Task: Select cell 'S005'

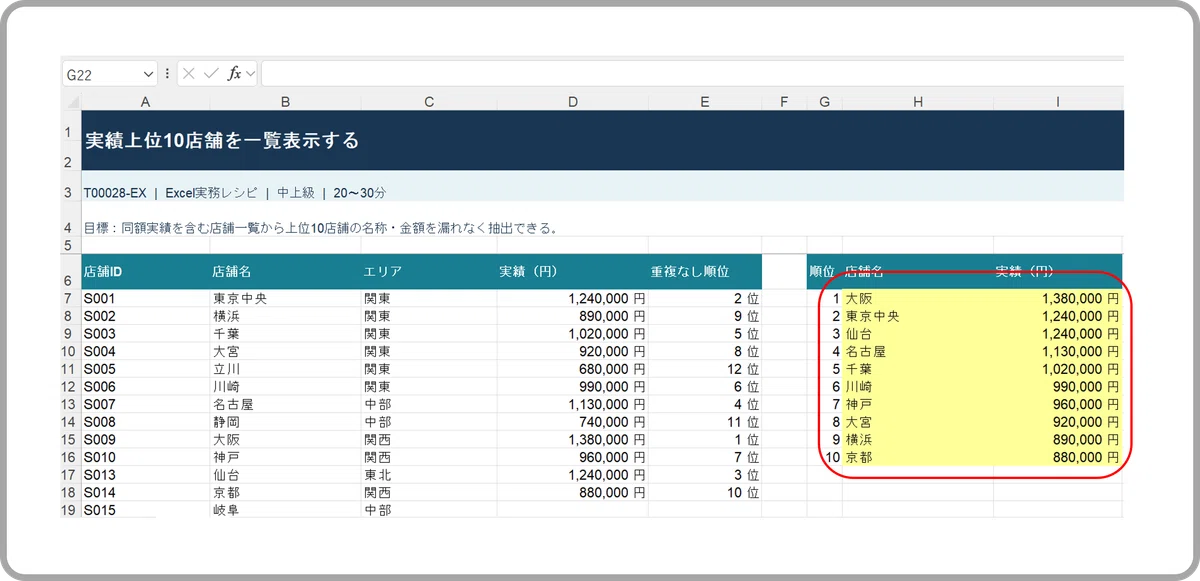Action: click(x=145, y=369)
